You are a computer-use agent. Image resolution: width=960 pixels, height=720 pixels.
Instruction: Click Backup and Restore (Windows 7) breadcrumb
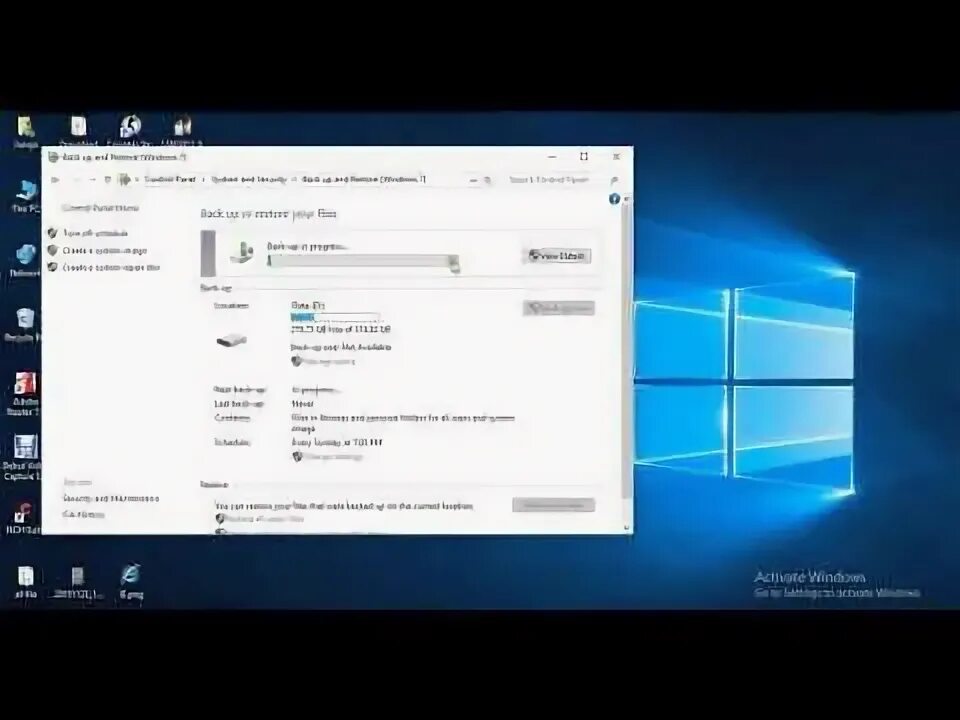pos(364,179)
